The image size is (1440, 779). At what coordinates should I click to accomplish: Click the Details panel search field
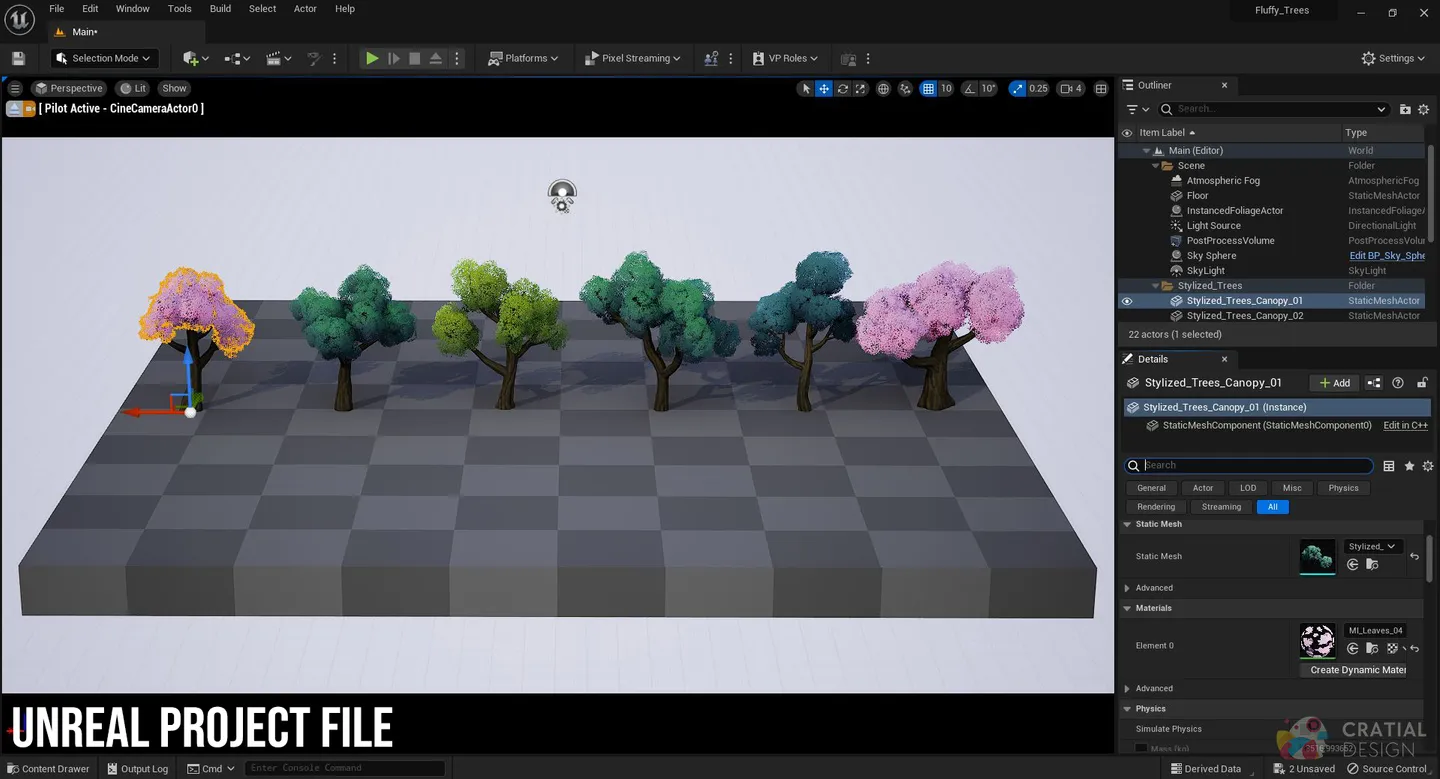(x=1249, y=465)
